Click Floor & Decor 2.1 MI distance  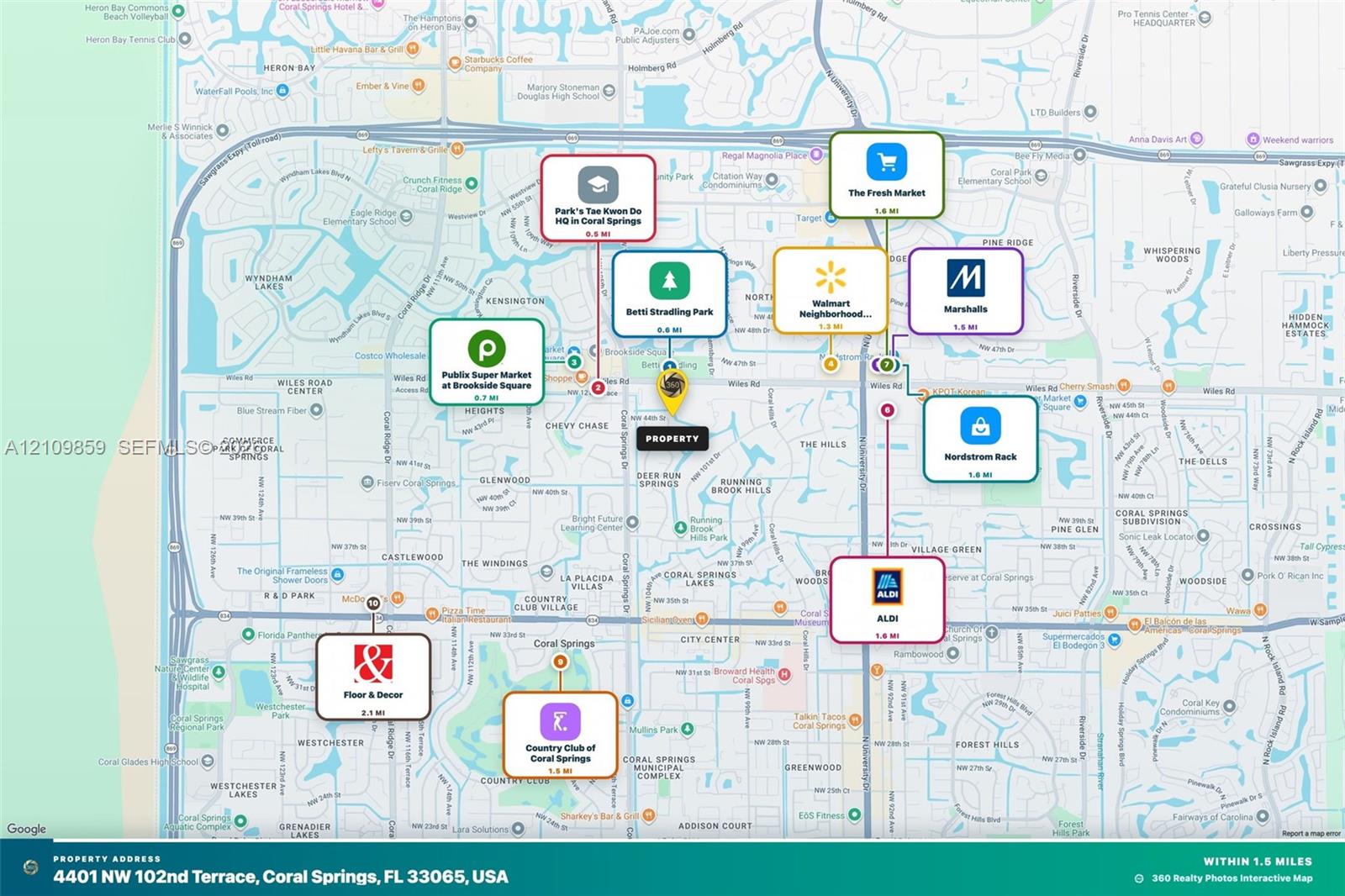point(373,713)
